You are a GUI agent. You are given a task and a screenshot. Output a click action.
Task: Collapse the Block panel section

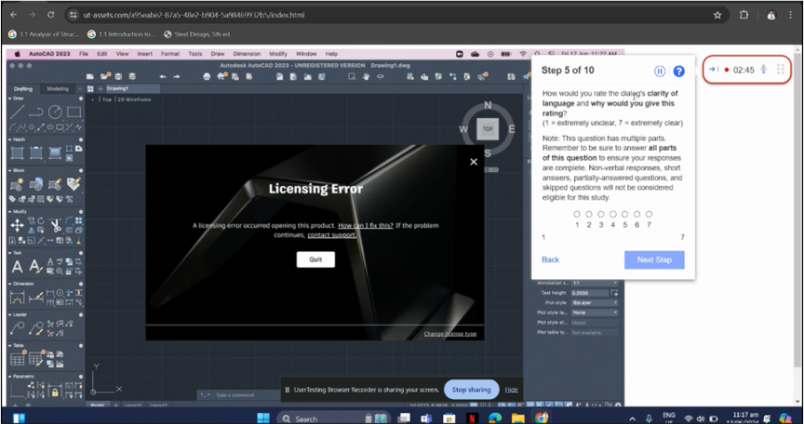pyautogui.click(x=11, y=170)
